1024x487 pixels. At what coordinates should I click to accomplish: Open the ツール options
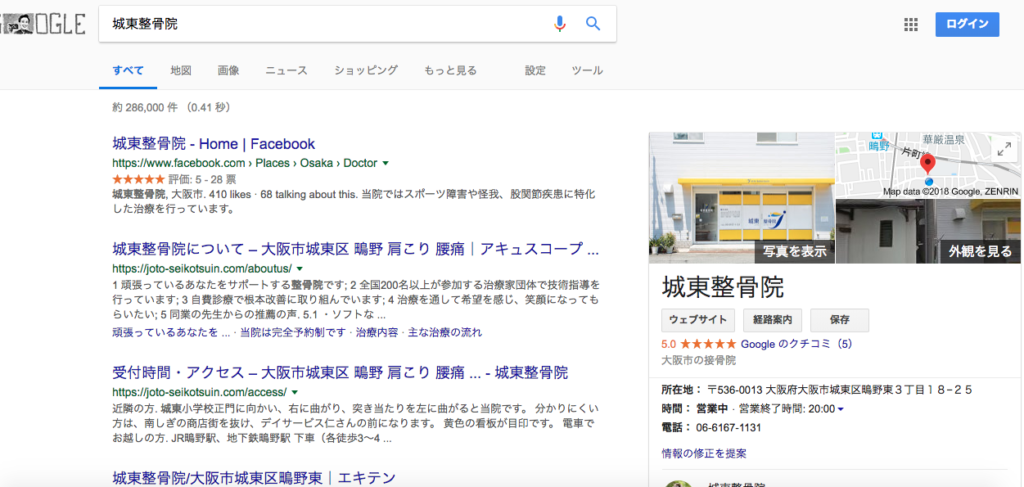587,71
